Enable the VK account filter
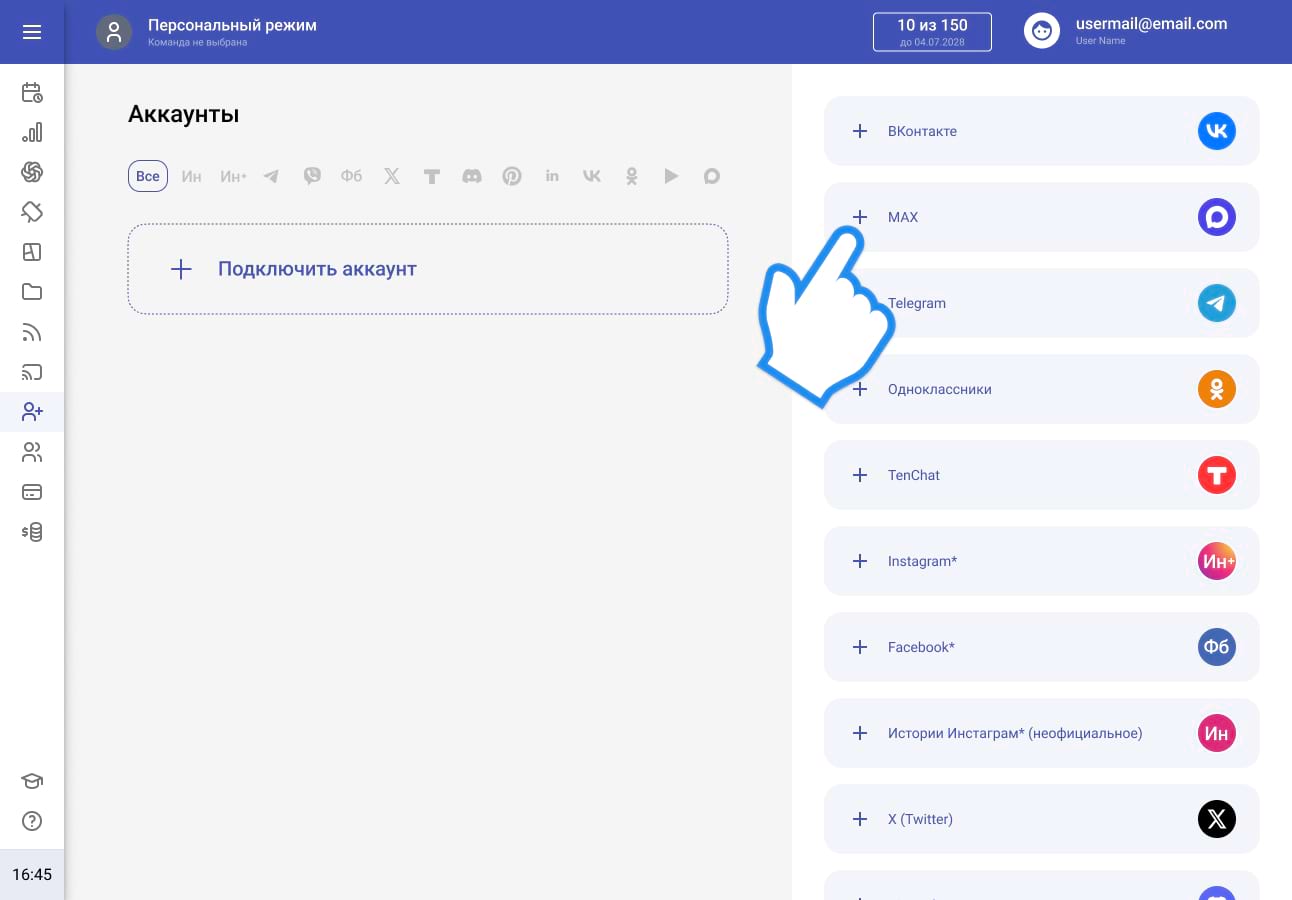The height and width of the screenshot is (900, 1292). tap(591, 176)
